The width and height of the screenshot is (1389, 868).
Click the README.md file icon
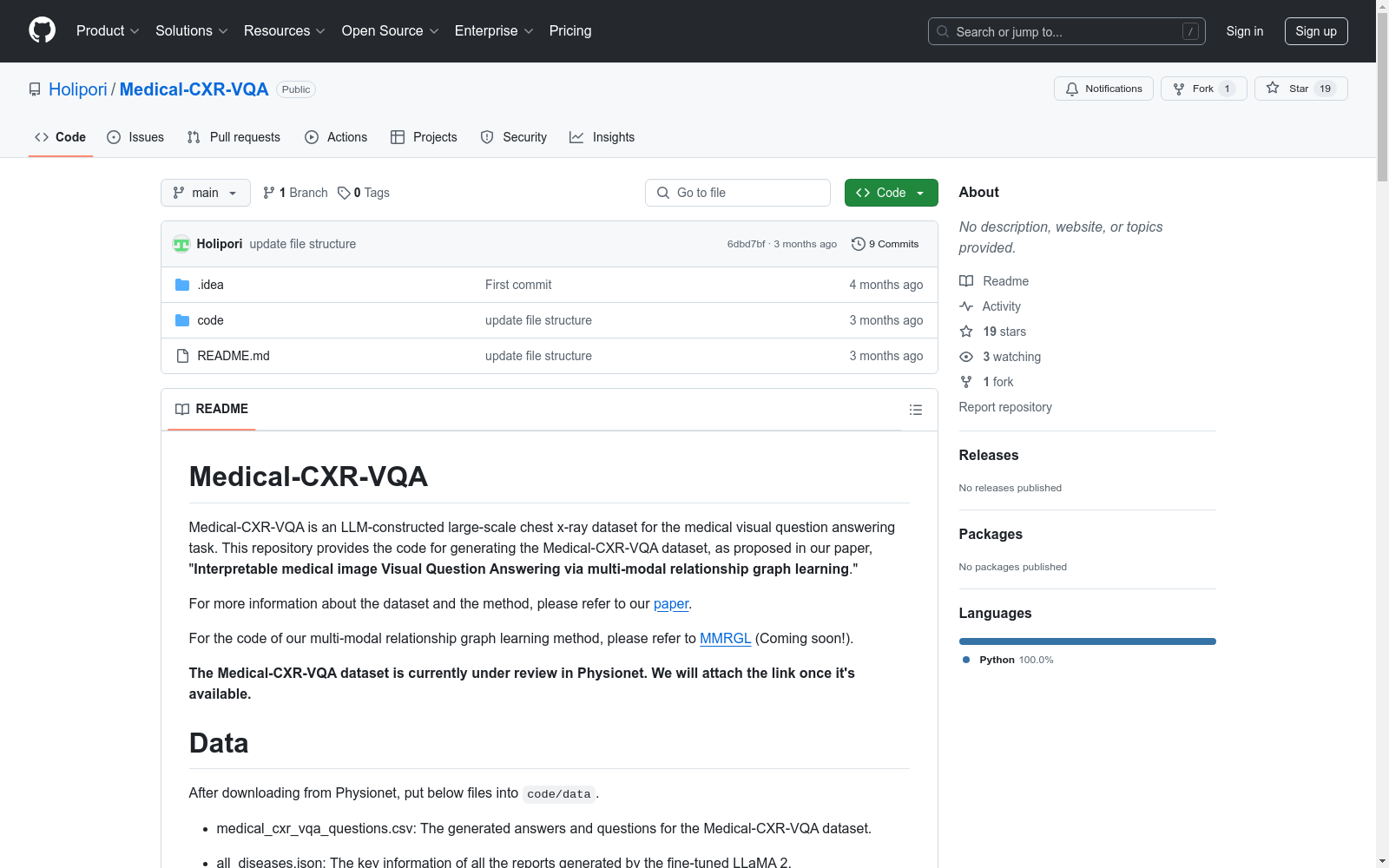click(182, 356)
